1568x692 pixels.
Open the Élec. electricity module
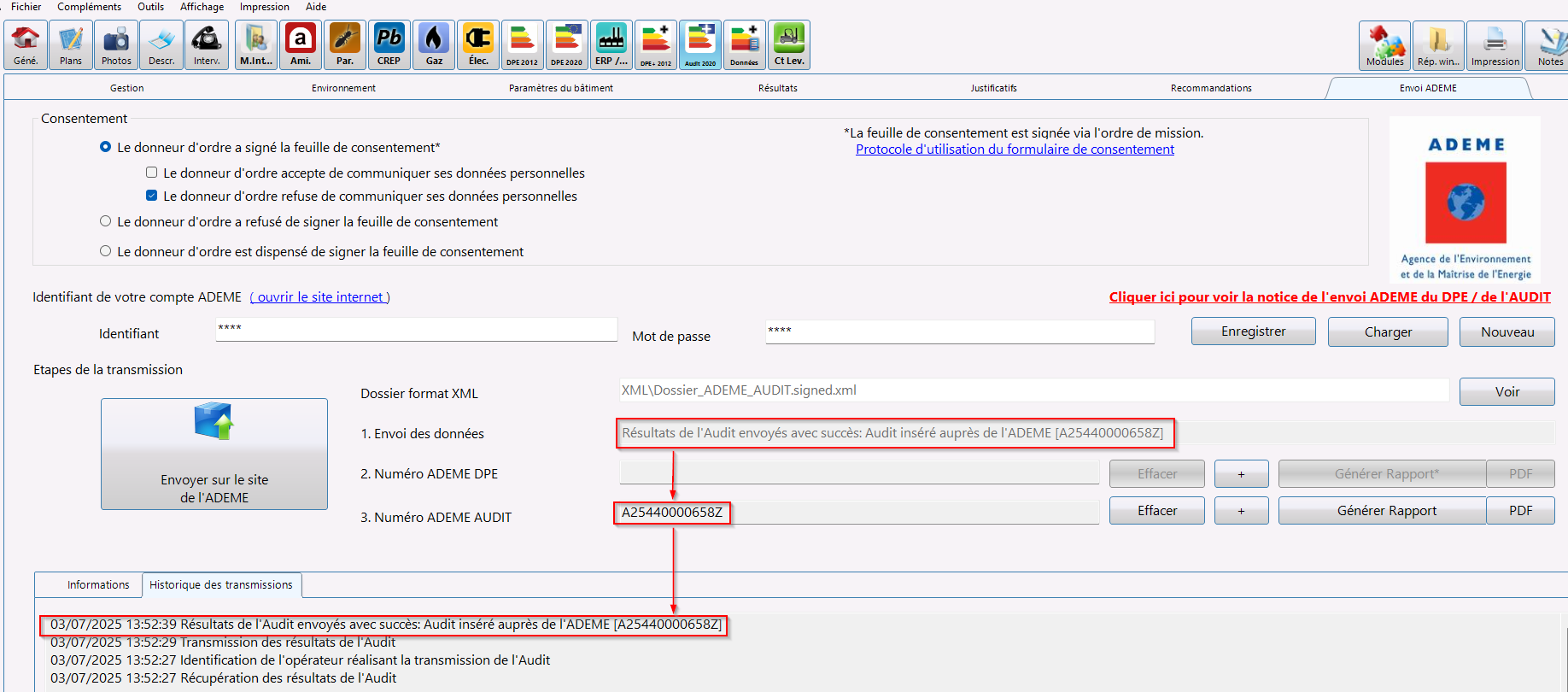click(x=478, y=45)
